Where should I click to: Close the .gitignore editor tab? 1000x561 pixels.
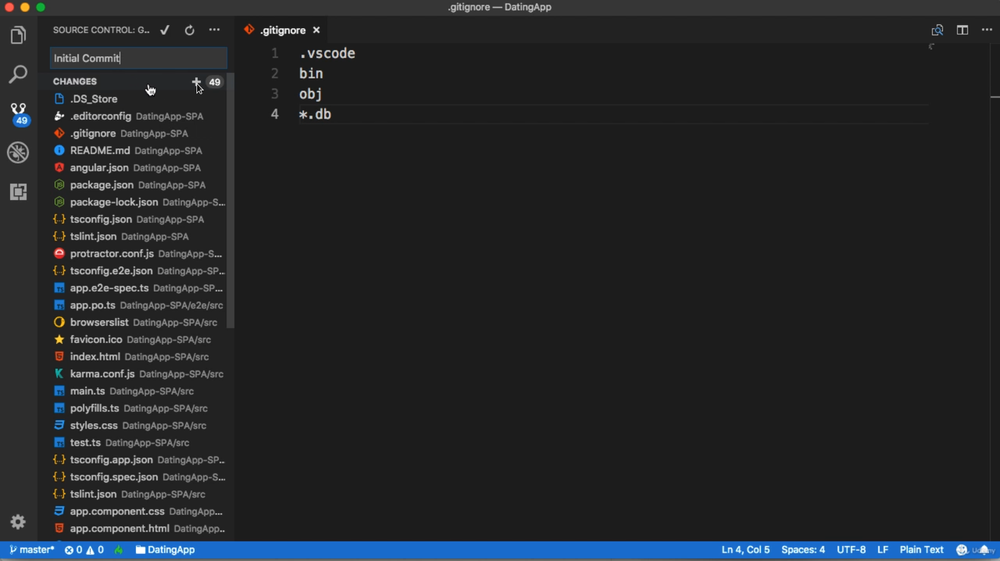click(x=316, y=30)
